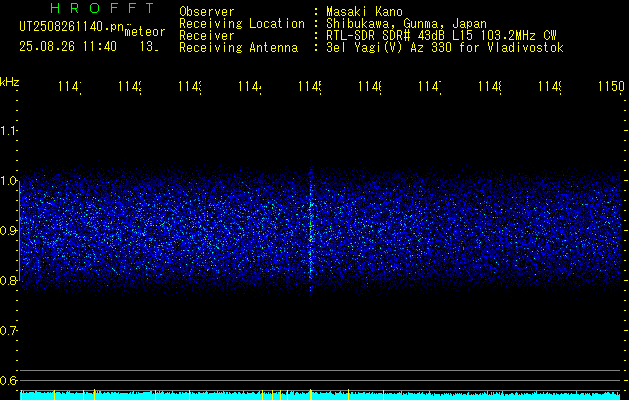
Task: Click the 0.7 kHz frequency label
Action: point(8,330)
